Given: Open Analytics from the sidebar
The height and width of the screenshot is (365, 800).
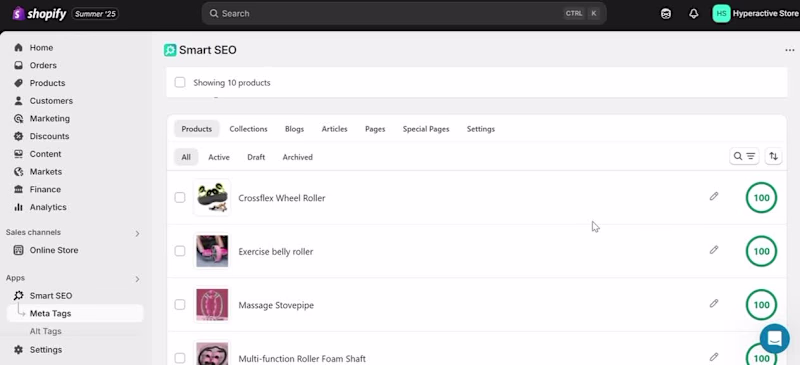Looking at the screenshot, I should point(48,207).
